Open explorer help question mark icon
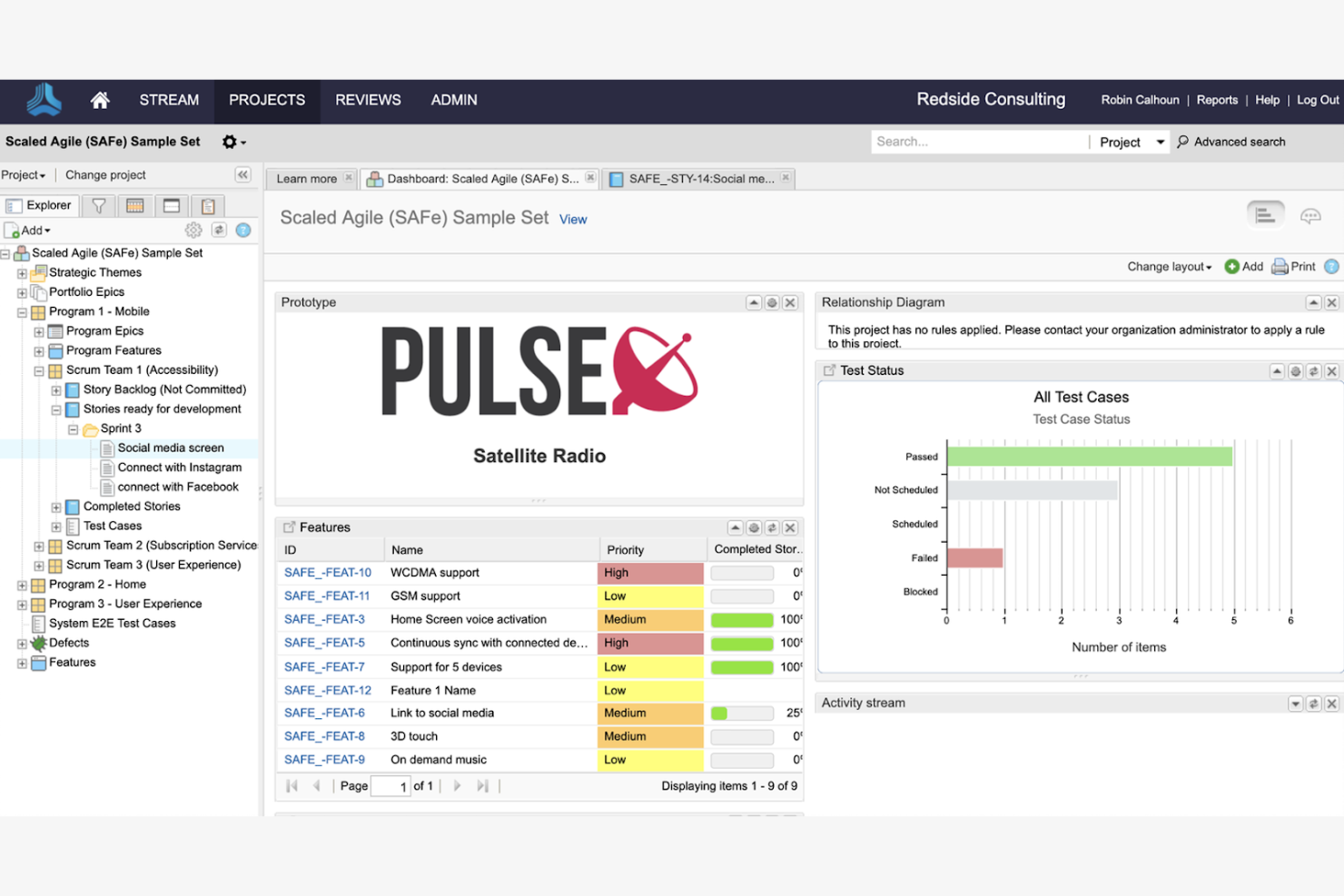The height and width of the screenshot is (896, 1344). (x=243, y=231)
